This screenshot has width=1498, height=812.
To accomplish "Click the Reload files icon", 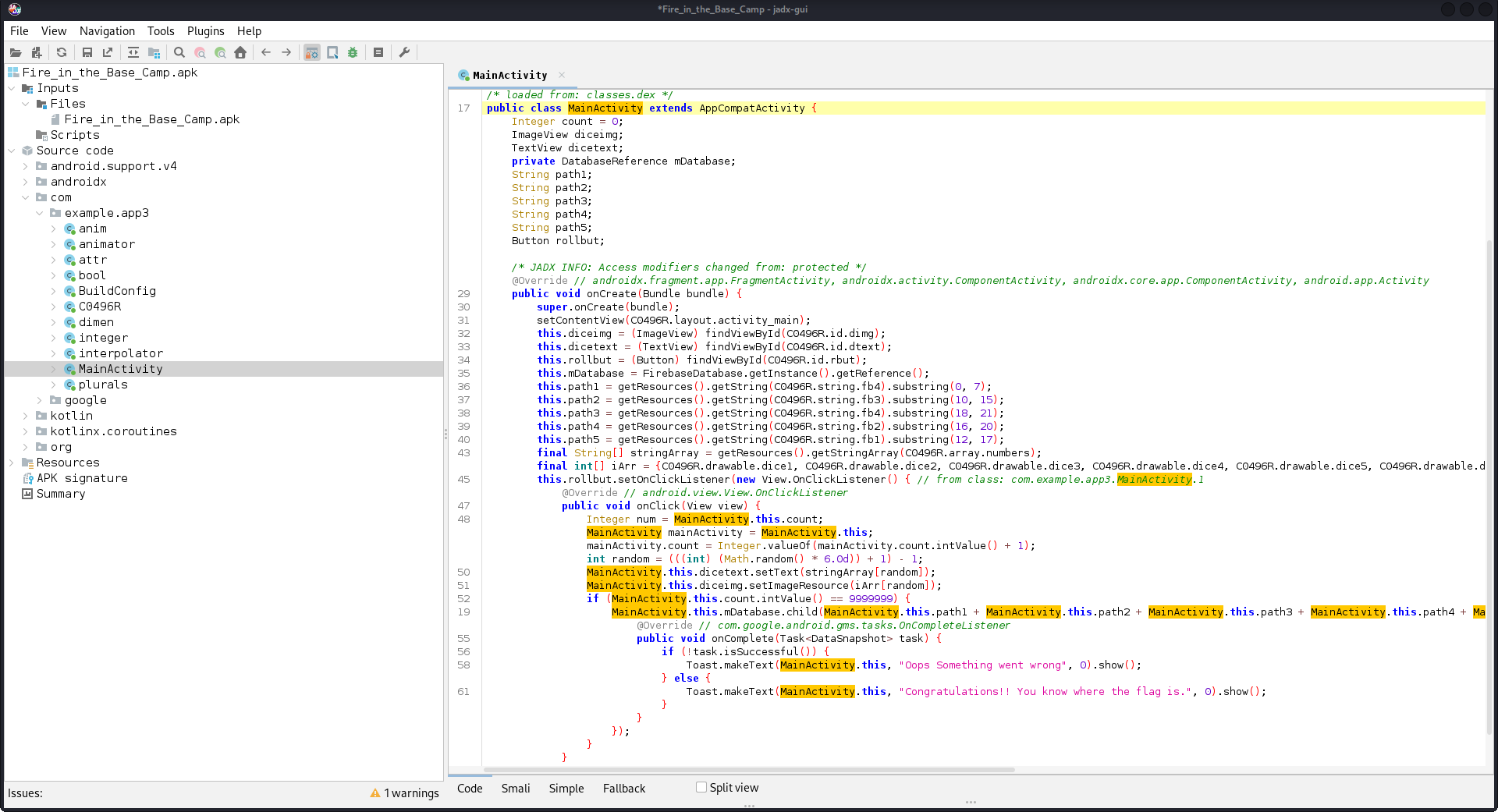I will coord(62,52).
